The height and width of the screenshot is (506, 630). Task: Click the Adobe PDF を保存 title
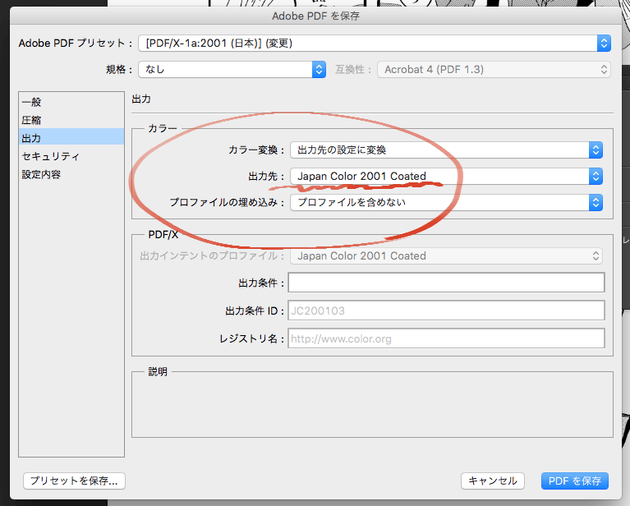315,16
